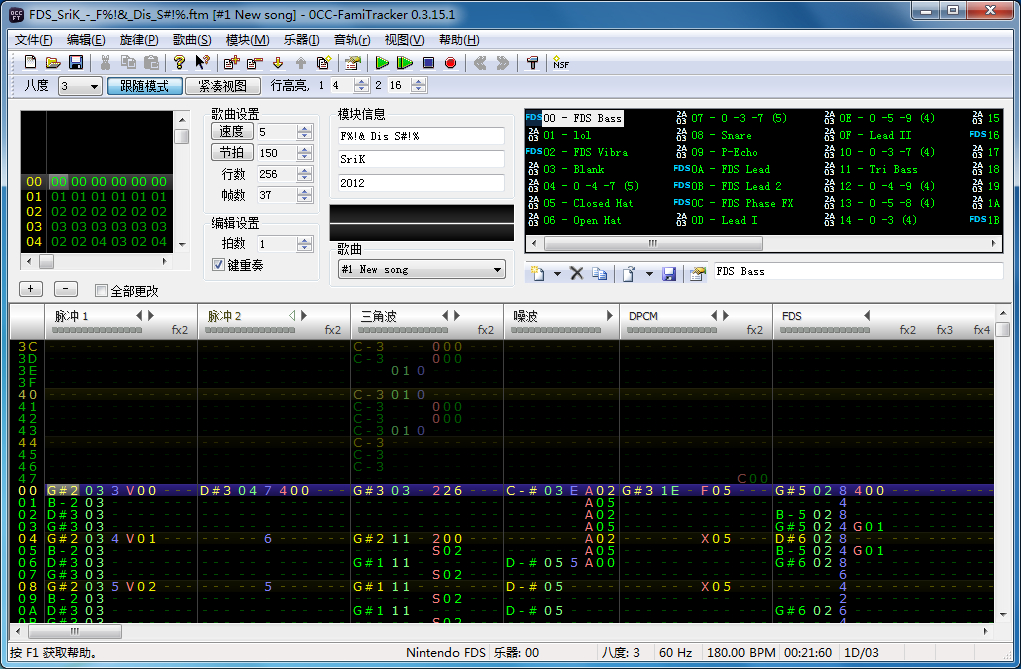
Task: Move frame up with gray arrow
Action: point(300,63)
